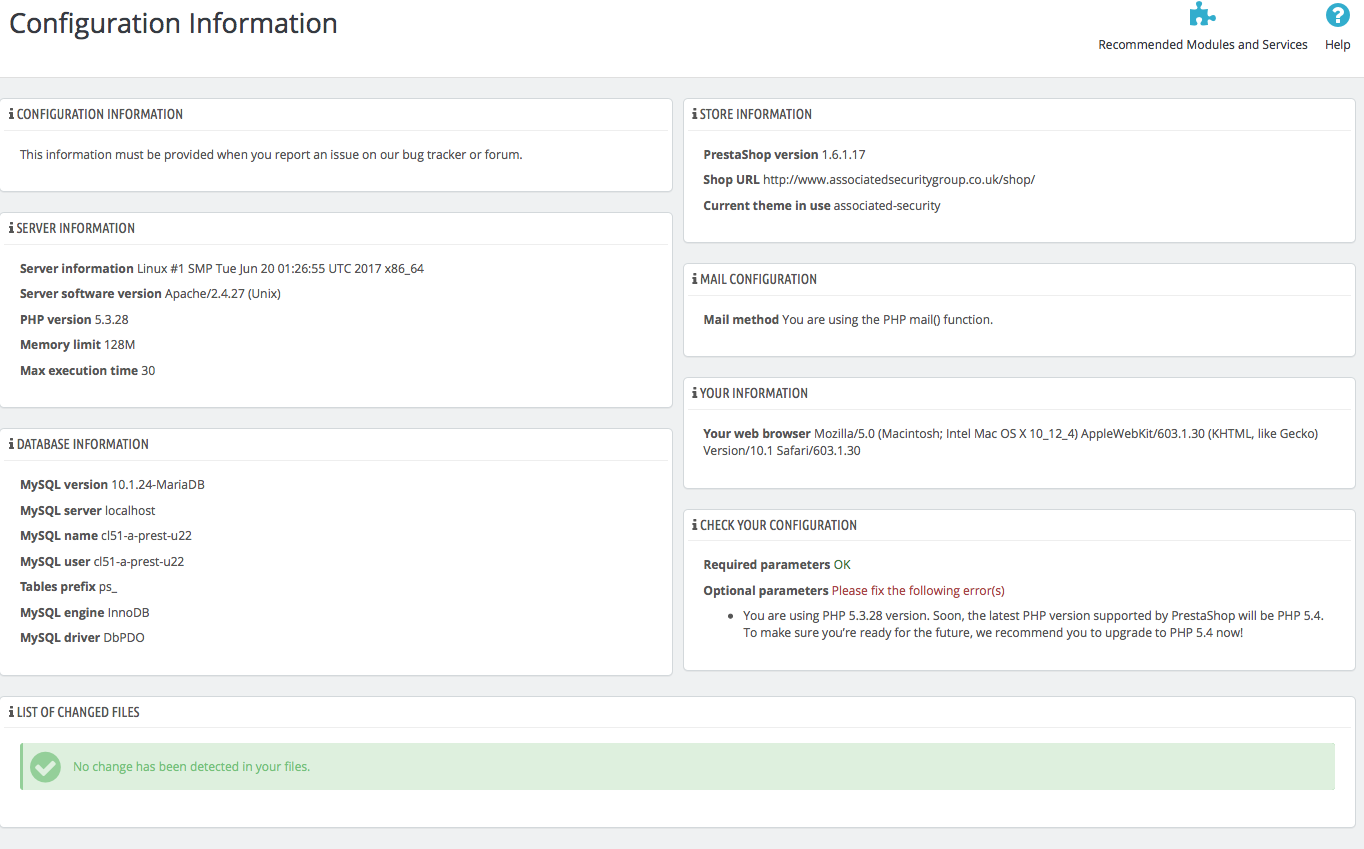Open the Help question mark icon
Image resolution: width=1364 pixels, height=849 pixels.
[1337, 15]
